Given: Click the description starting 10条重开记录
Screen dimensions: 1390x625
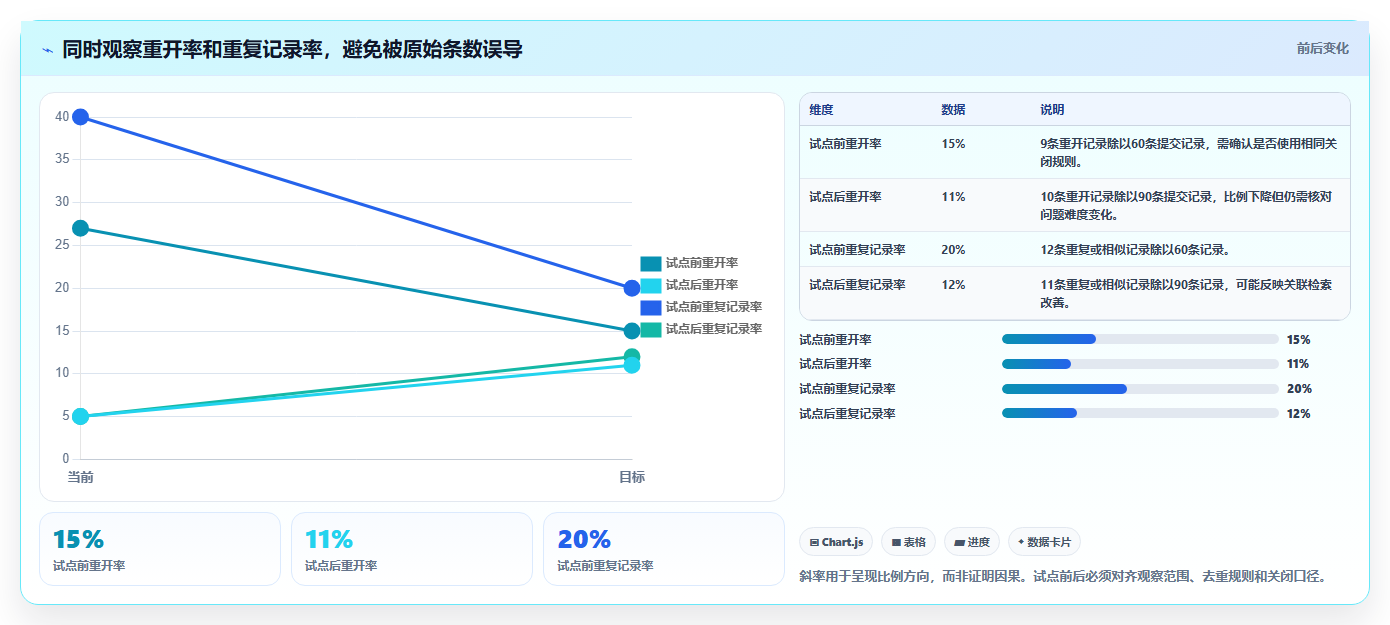Looking at the screenshot, I should point(1186,205).
